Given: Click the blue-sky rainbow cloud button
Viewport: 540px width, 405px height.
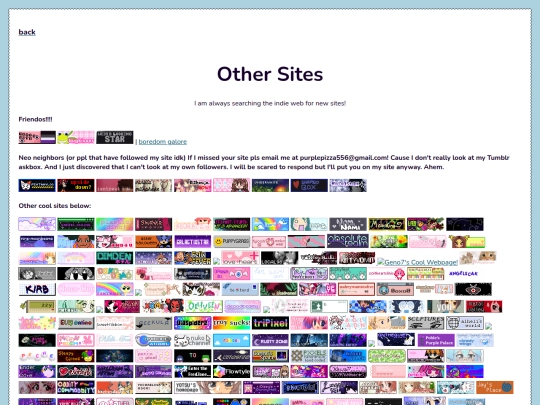Looking at the screenshot, I should pos(270,224).
